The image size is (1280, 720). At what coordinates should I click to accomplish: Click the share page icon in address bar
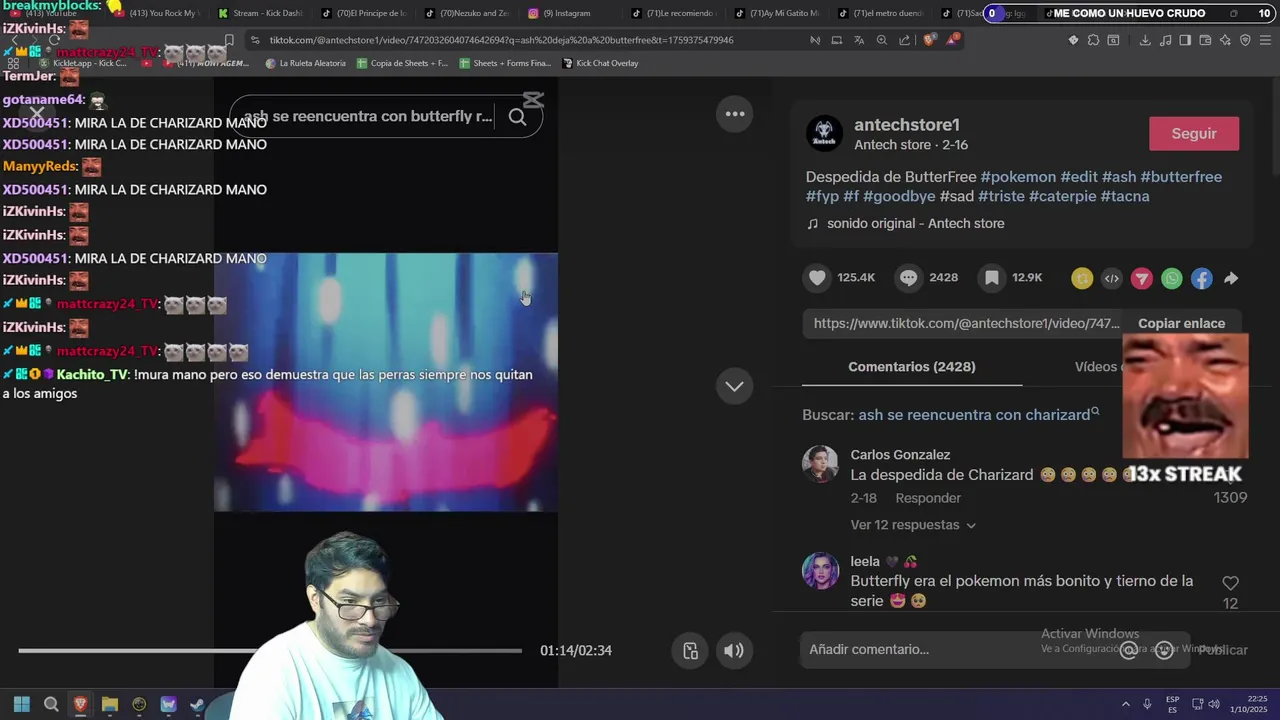[x=905, y=40]
